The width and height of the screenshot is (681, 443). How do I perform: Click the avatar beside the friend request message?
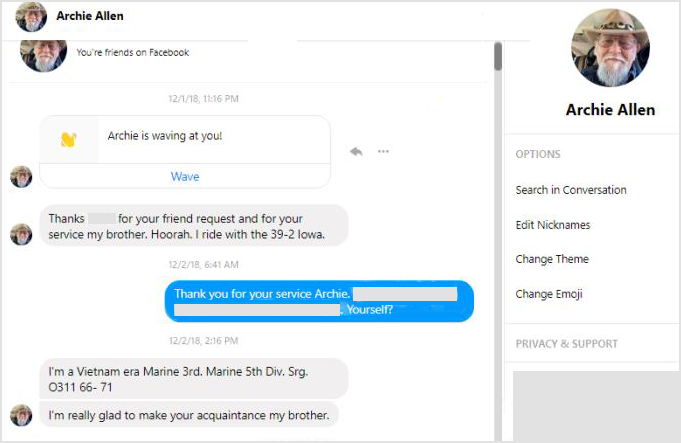click(21, 234)
